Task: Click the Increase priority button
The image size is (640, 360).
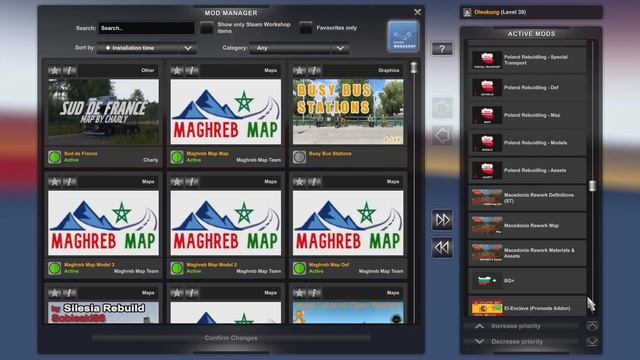Action: 521,326
